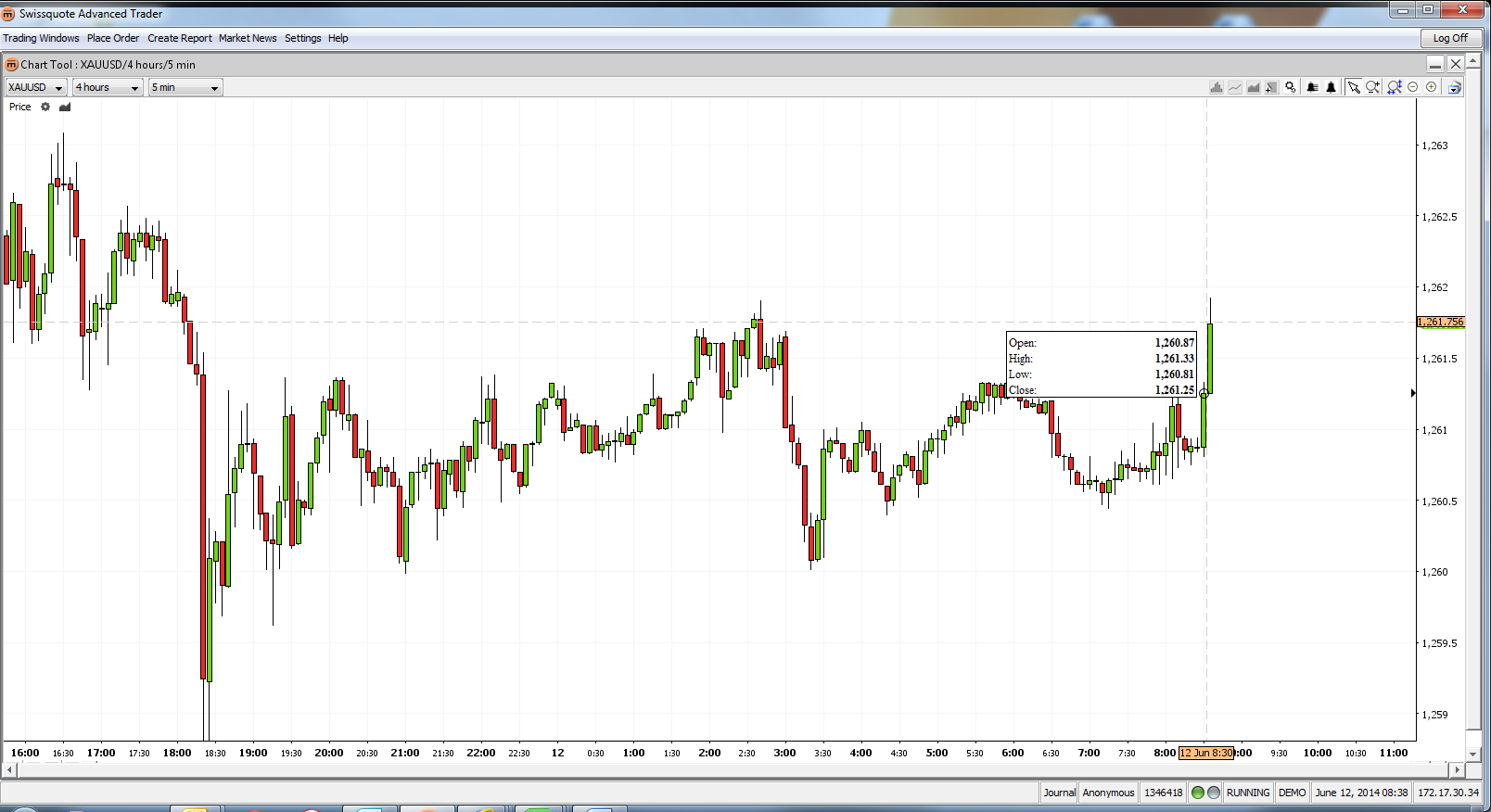
Task: Open the 4 hours range dropdown
Action: (108, 87)
